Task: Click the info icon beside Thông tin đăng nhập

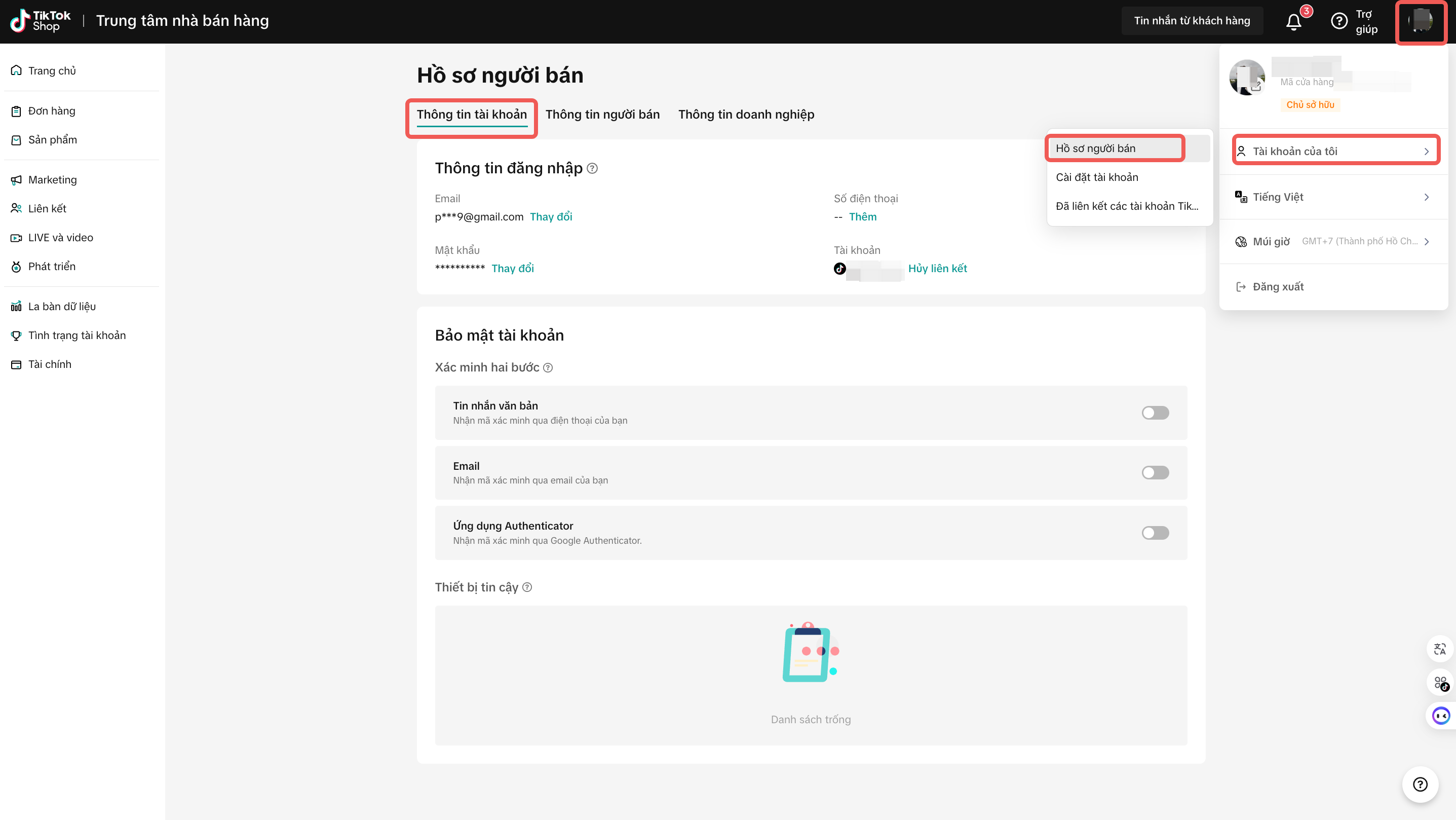Action: click(x=592, y=168)
